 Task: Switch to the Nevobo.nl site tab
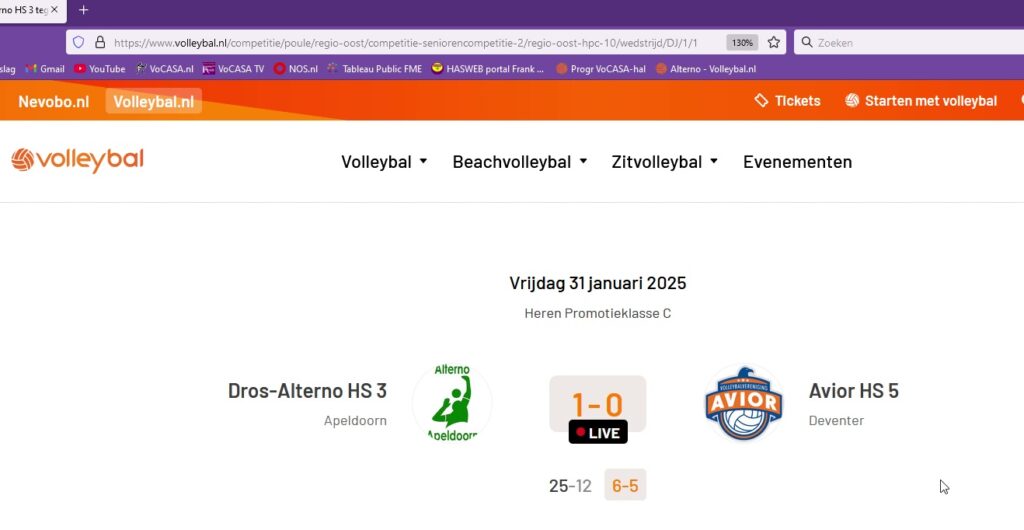coord(54,101)
